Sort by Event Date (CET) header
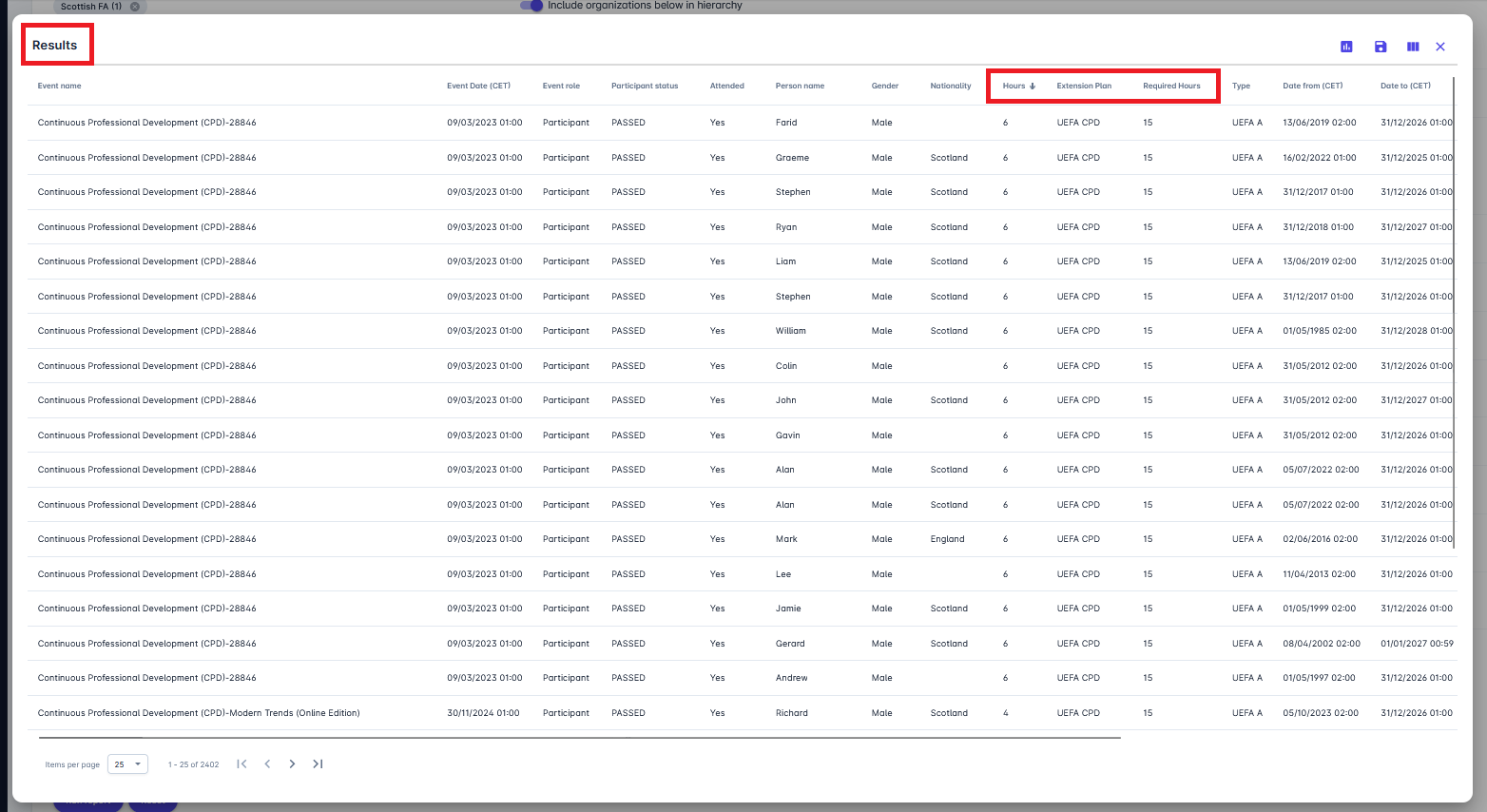The height and width of the screenshot is (812, 1487). [x=478, y=86]
